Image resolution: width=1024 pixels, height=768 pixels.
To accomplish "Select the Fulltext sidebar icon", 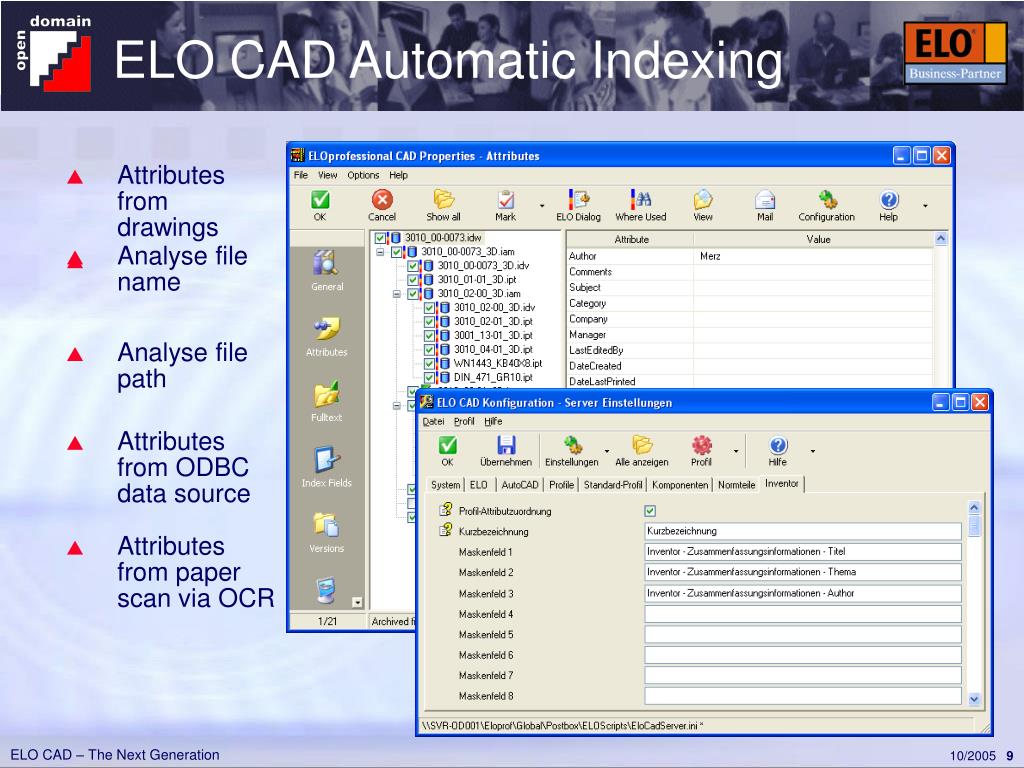I will tap(326, 394).
